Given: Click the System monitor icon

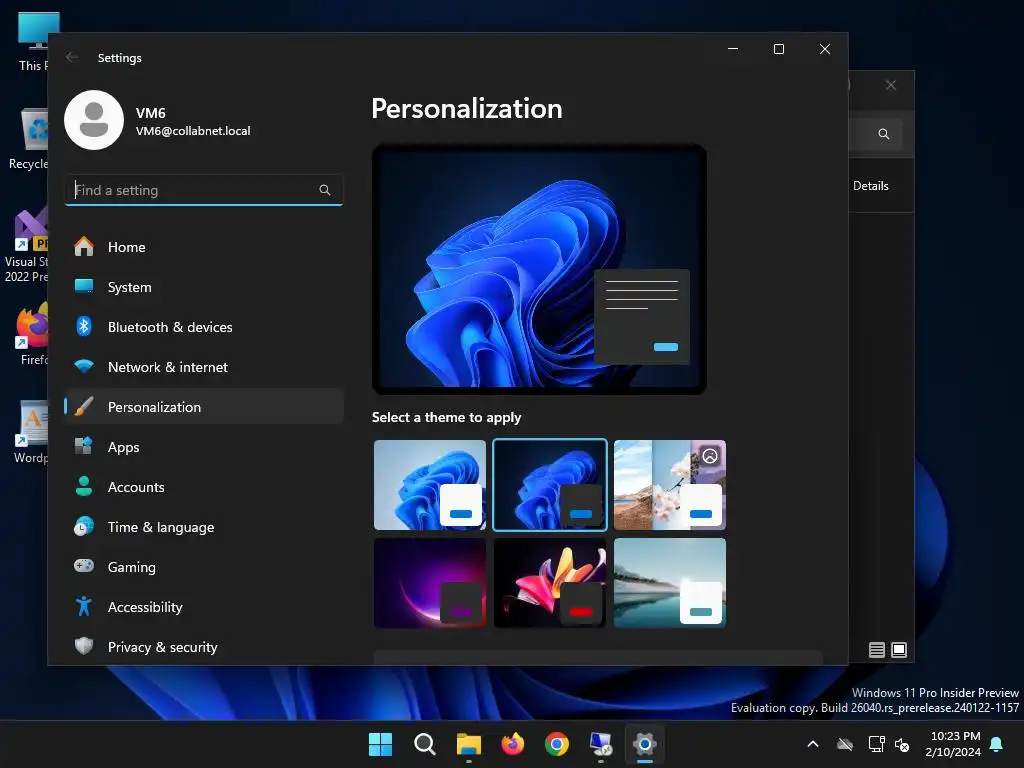Looking at the screenshot, I should point(84,286).
